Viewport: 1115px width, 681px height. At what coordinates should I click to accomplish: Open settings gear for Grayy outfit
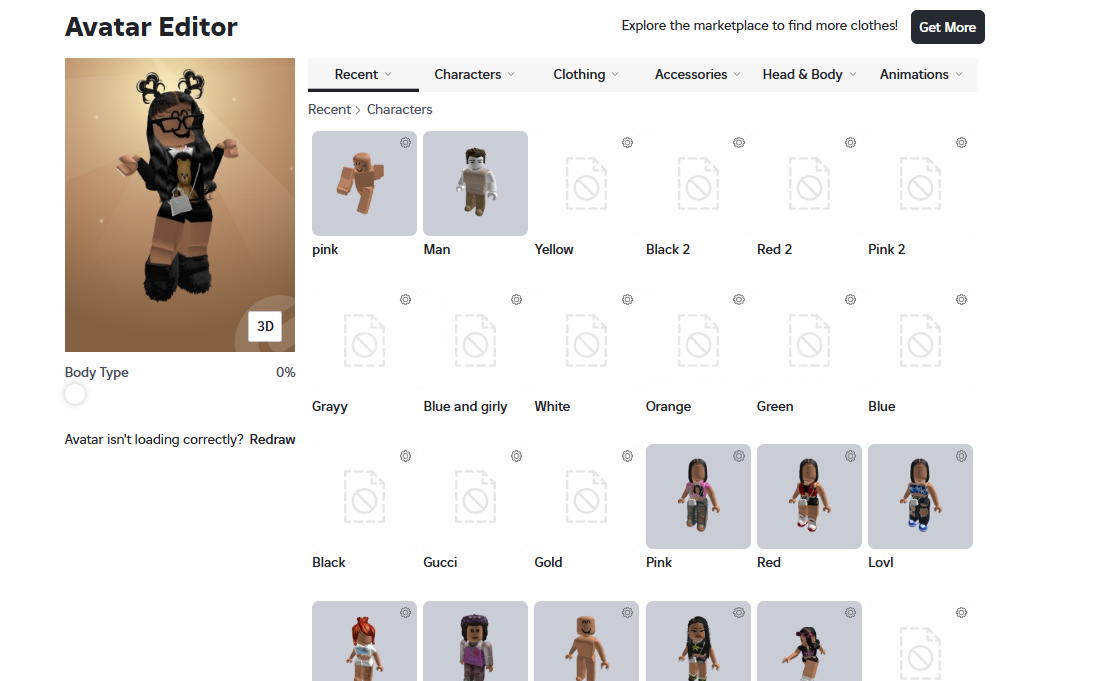(x=405, y=299)
